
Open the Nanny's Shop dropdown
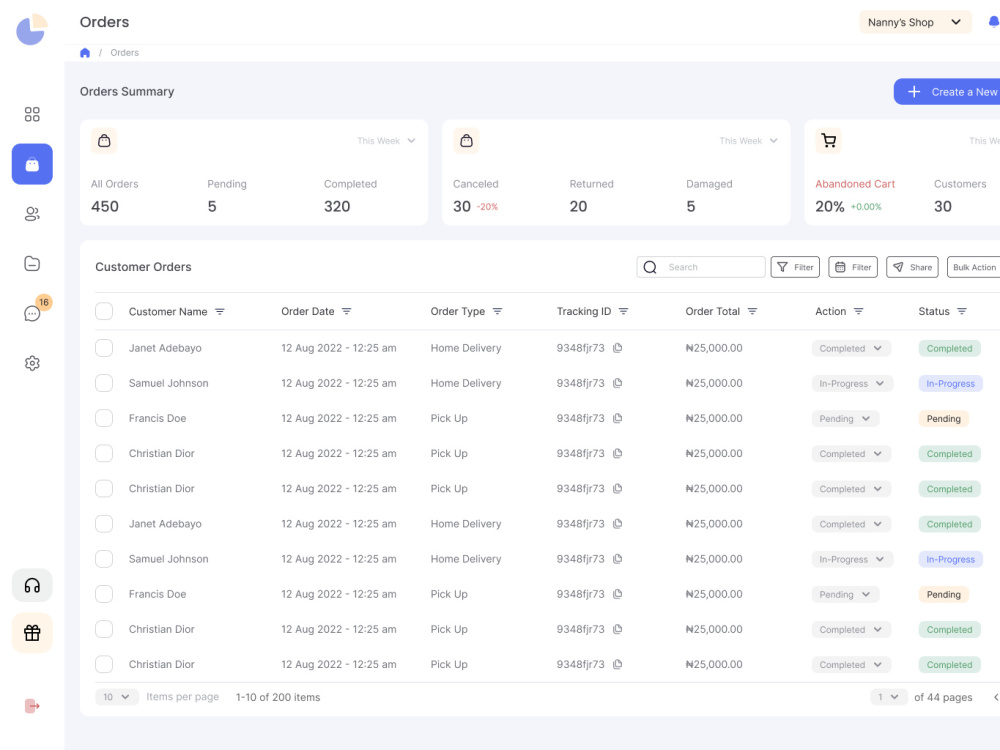click(x=915, y=22)
